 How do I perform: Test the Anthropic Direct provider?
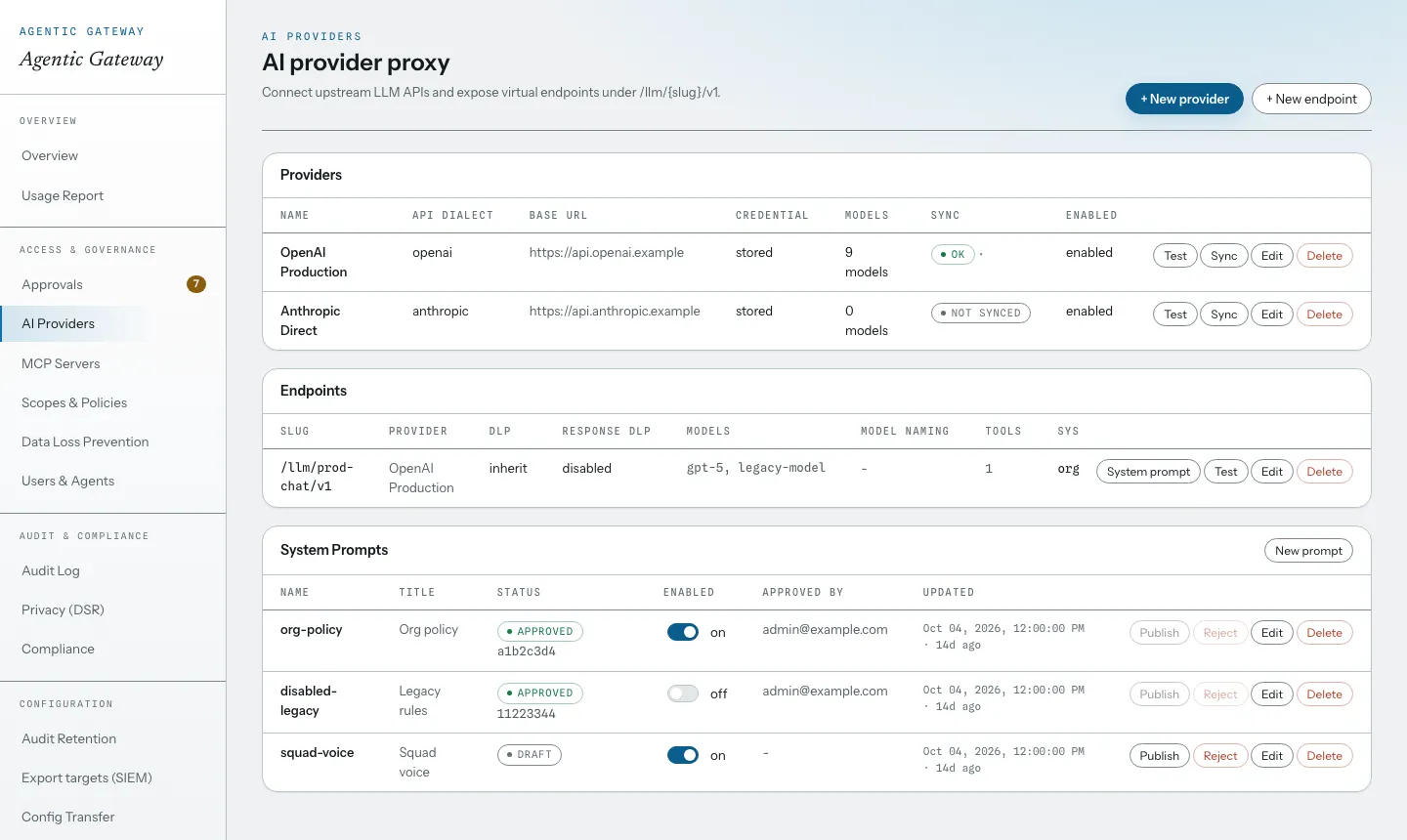click(1175, 315)
